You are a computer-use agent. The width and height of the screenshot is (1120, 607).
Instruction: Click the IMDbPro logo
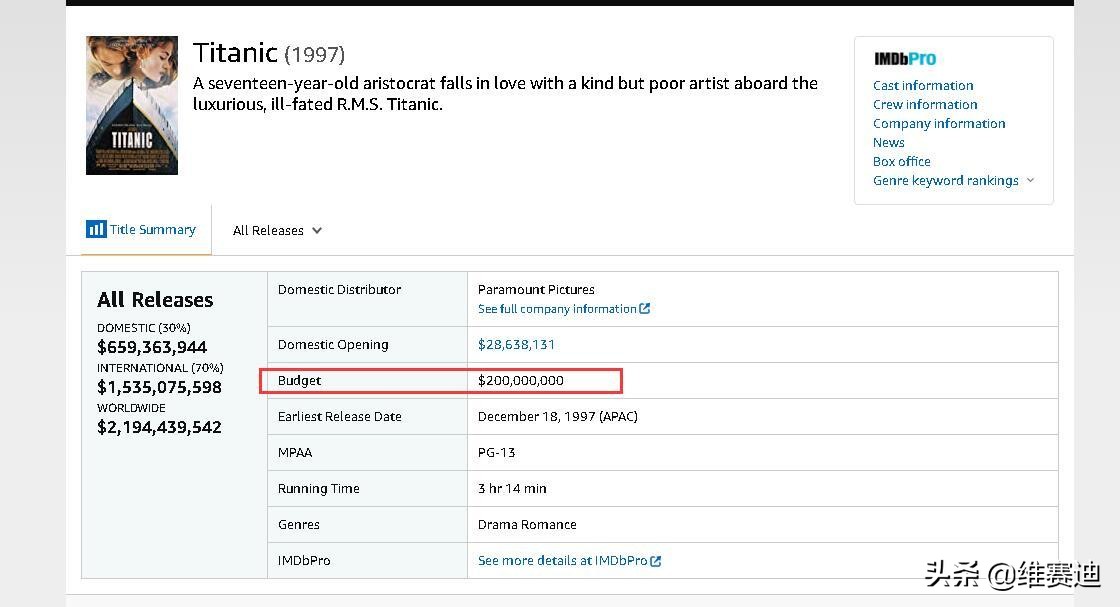click(904, 59)
